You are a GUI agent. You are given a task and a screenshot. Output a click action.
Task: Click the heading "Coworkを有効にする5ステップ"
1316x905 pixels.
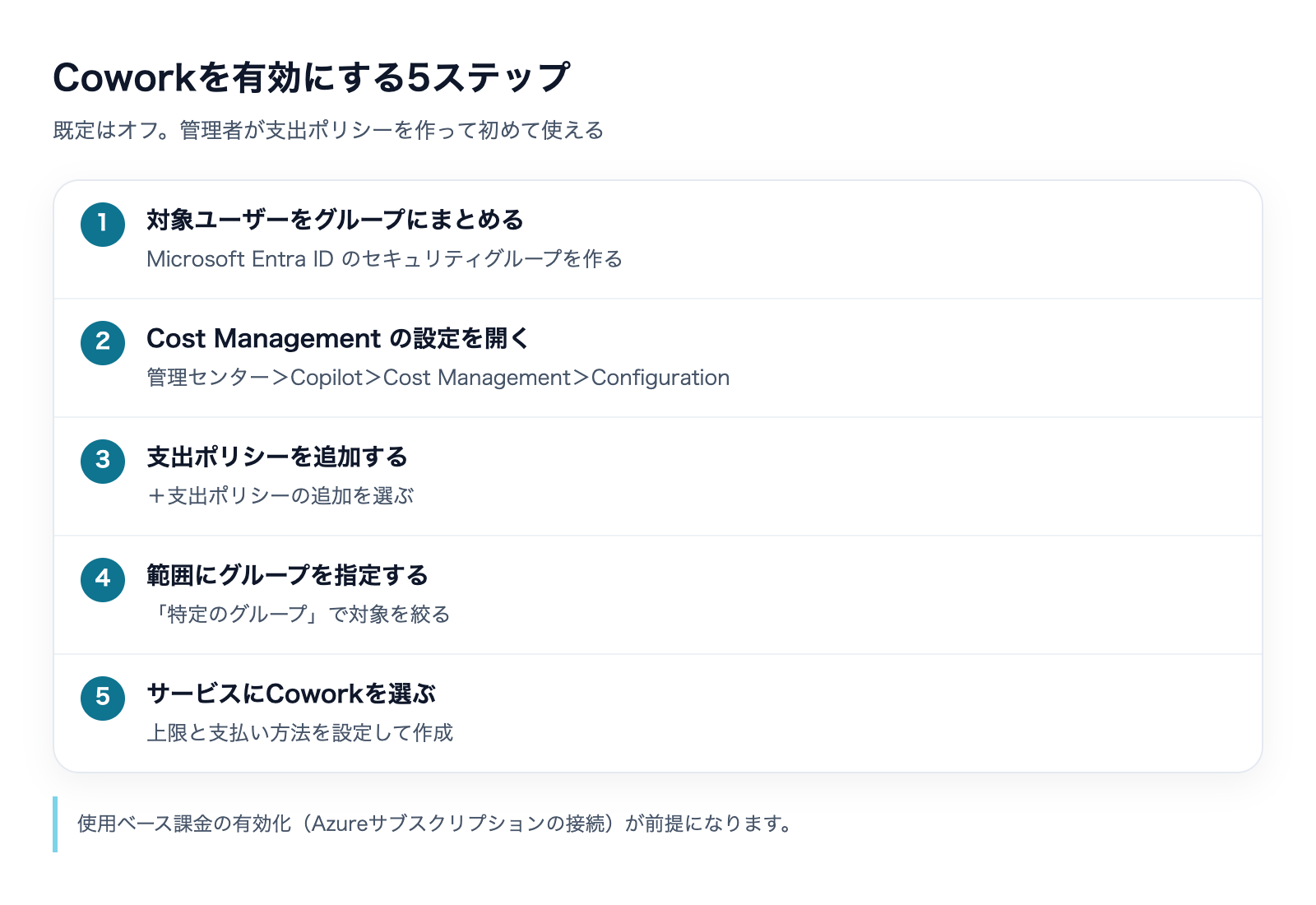[x=311, y=78]
